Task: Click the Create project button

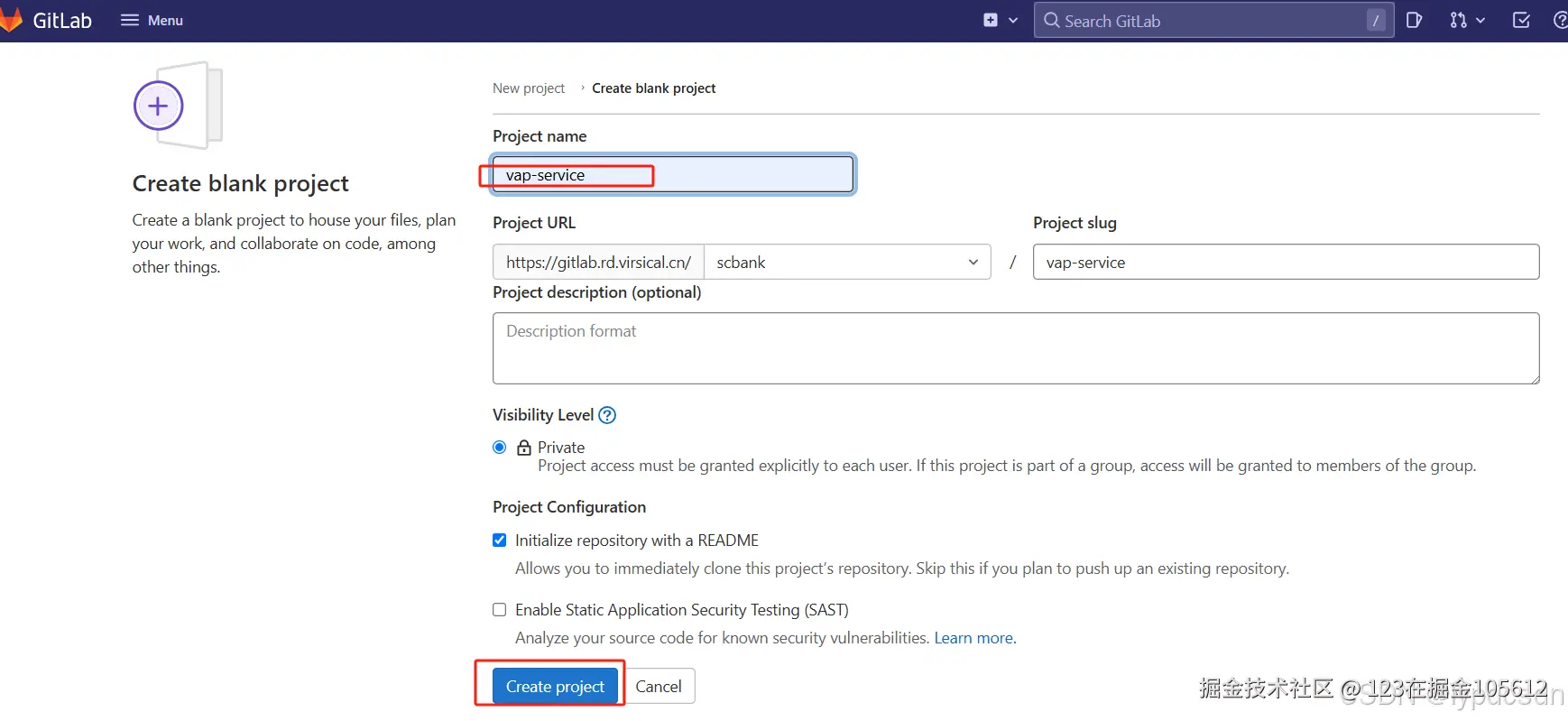Action: pyautogui.click(x=555, y=687)
